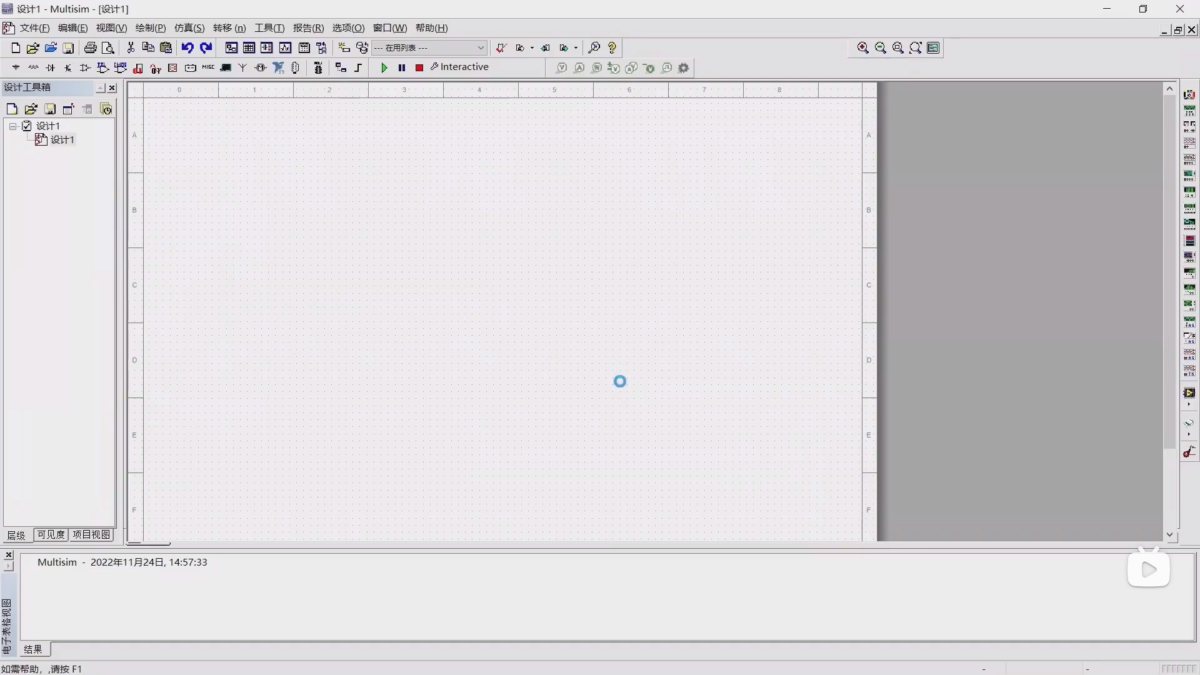Screen dimensions: 1200x675
Task: Place a Transistor component icon
Action: pos(68,68)
